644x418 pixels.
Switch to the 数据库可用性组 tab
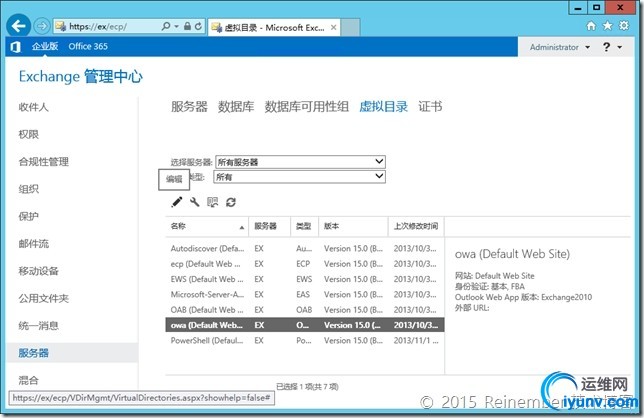[306, 107]
